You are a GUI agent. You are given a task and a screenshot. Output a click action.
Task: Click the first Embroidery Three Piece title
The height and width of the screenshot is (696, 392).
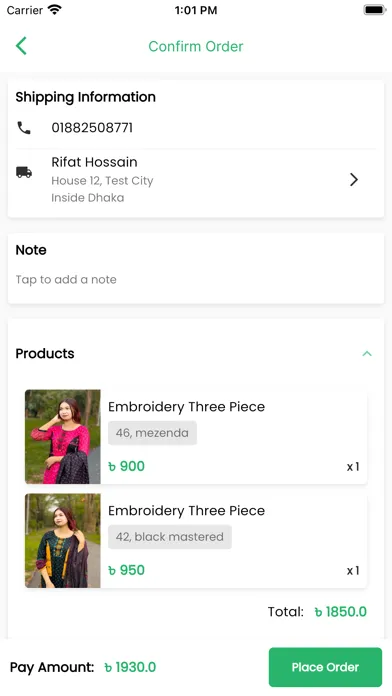pos(186,407)
